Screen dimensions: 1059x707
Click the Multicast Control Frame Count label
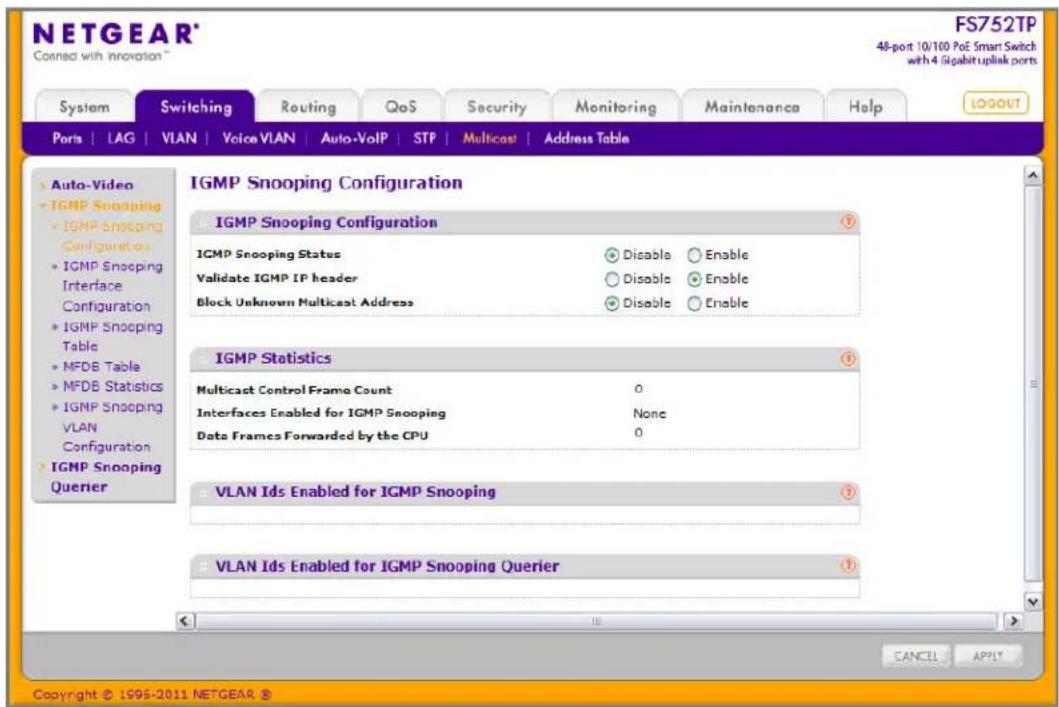294,390
